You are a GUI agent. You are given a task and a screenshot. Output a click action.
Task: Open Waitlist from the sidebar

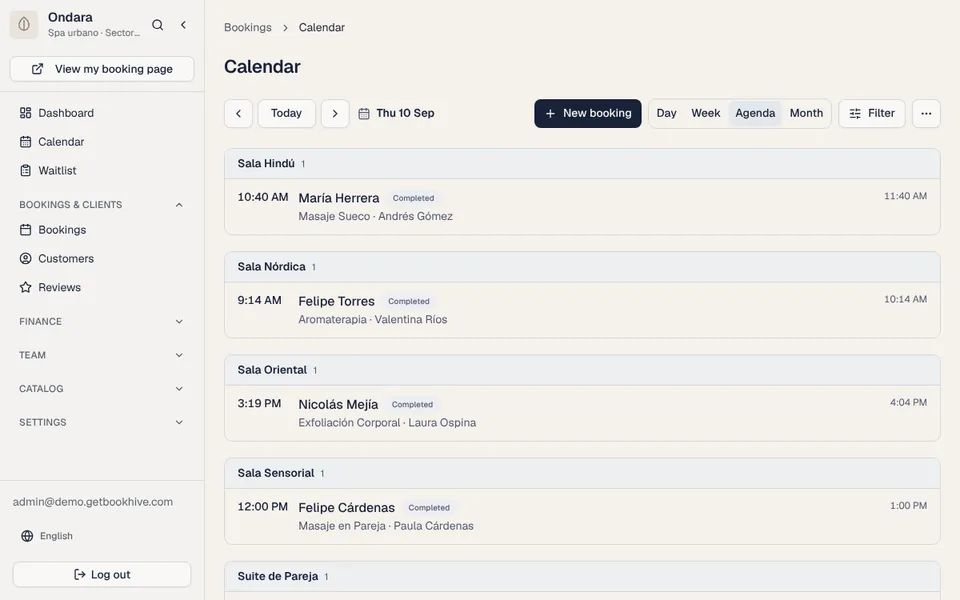(x=102, y=170)
